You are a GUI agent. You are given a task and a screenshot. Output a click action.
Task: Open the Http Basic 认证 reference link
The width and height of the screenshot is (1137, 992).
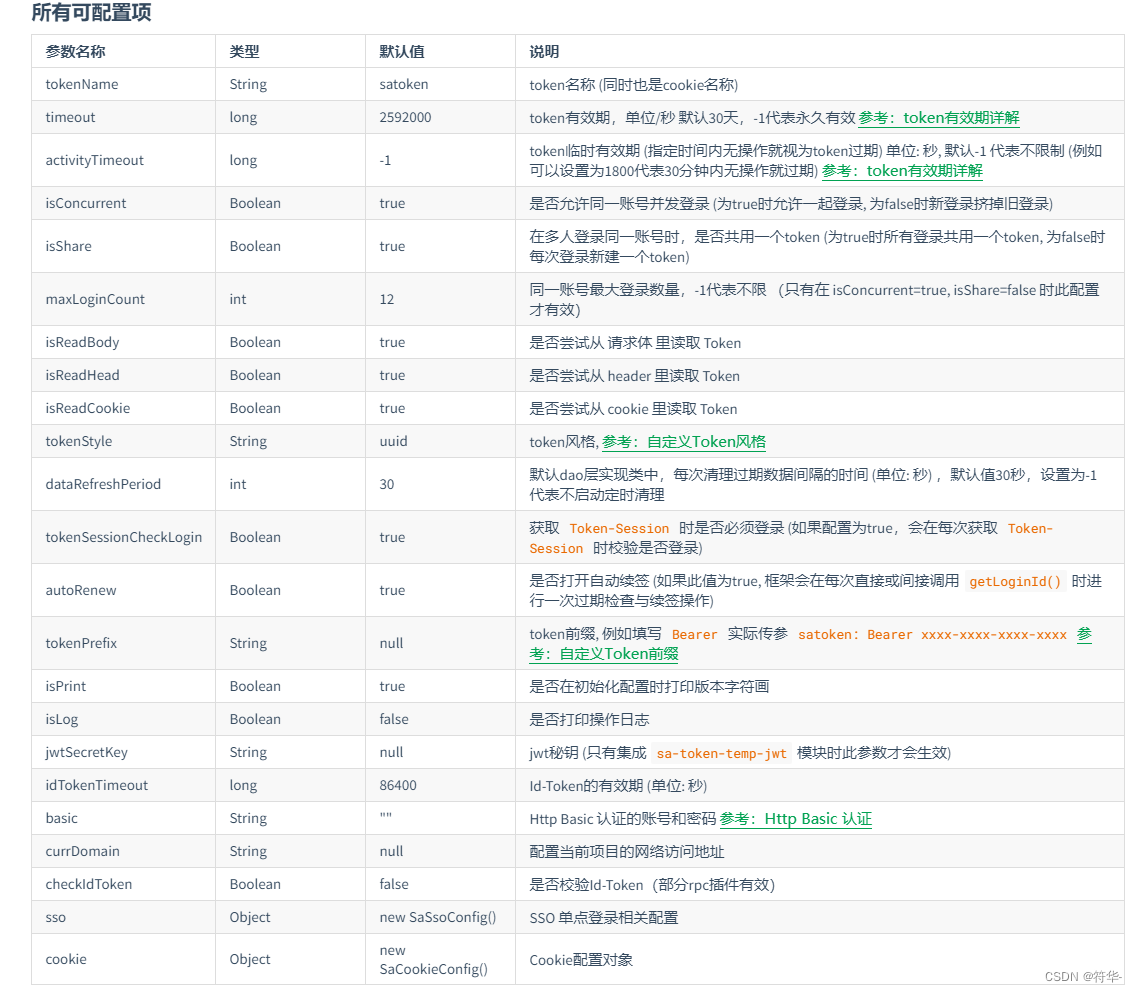click(795, 819)
